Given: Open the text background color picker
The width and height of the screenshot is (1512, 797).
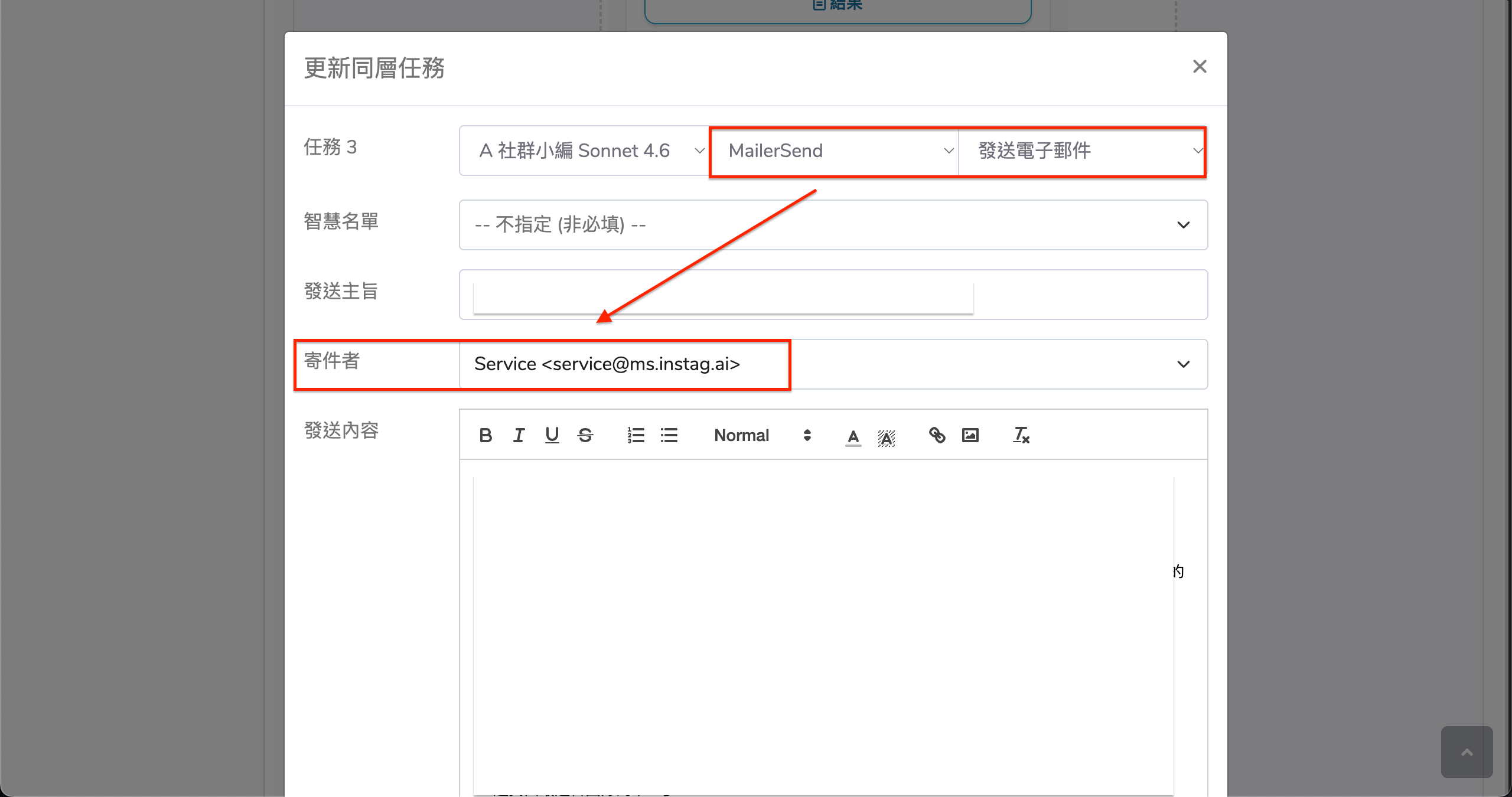Looking at the screenshot, I should point(886,437).
